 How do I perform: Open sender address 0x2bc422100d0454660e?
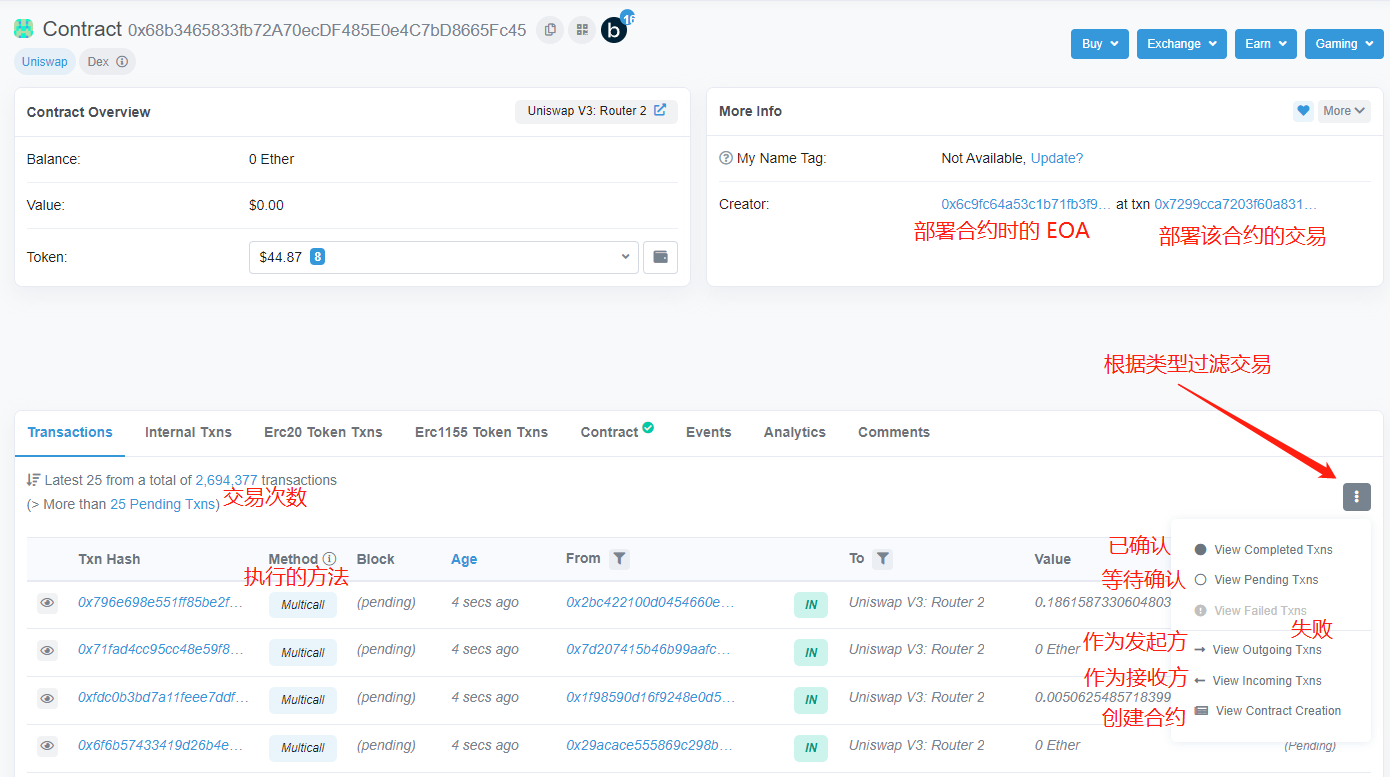click(650, 603)
